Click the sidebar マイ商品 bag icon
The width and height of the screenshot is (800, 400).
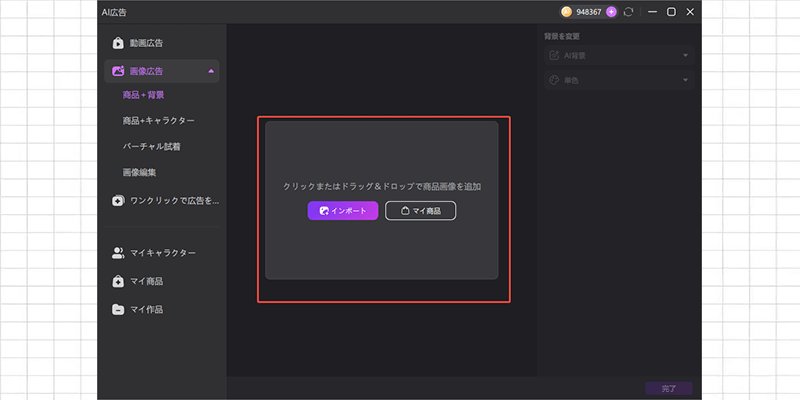118,281
